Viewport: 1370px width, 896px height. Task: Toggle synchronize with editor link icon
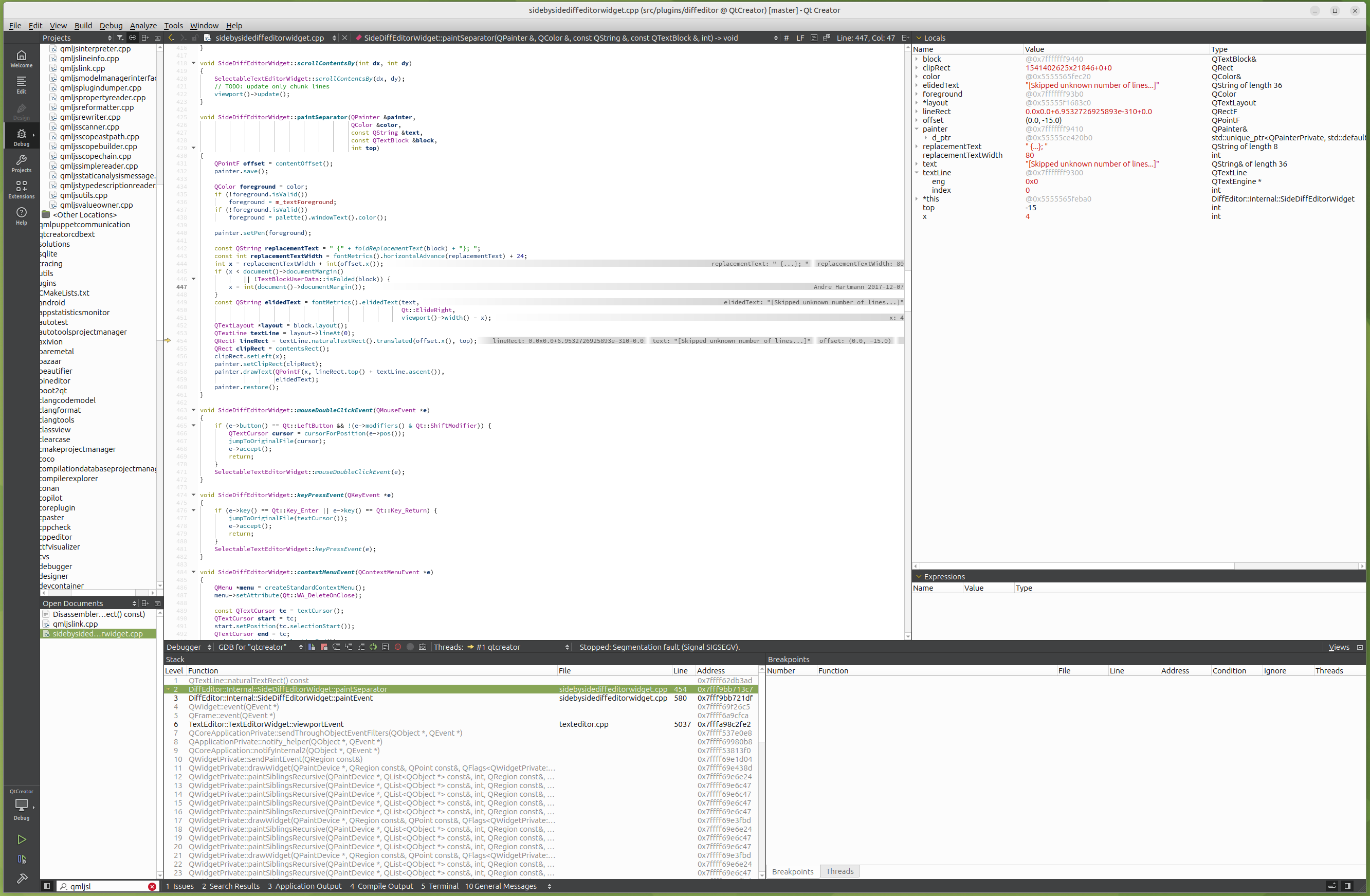[133, 38]
